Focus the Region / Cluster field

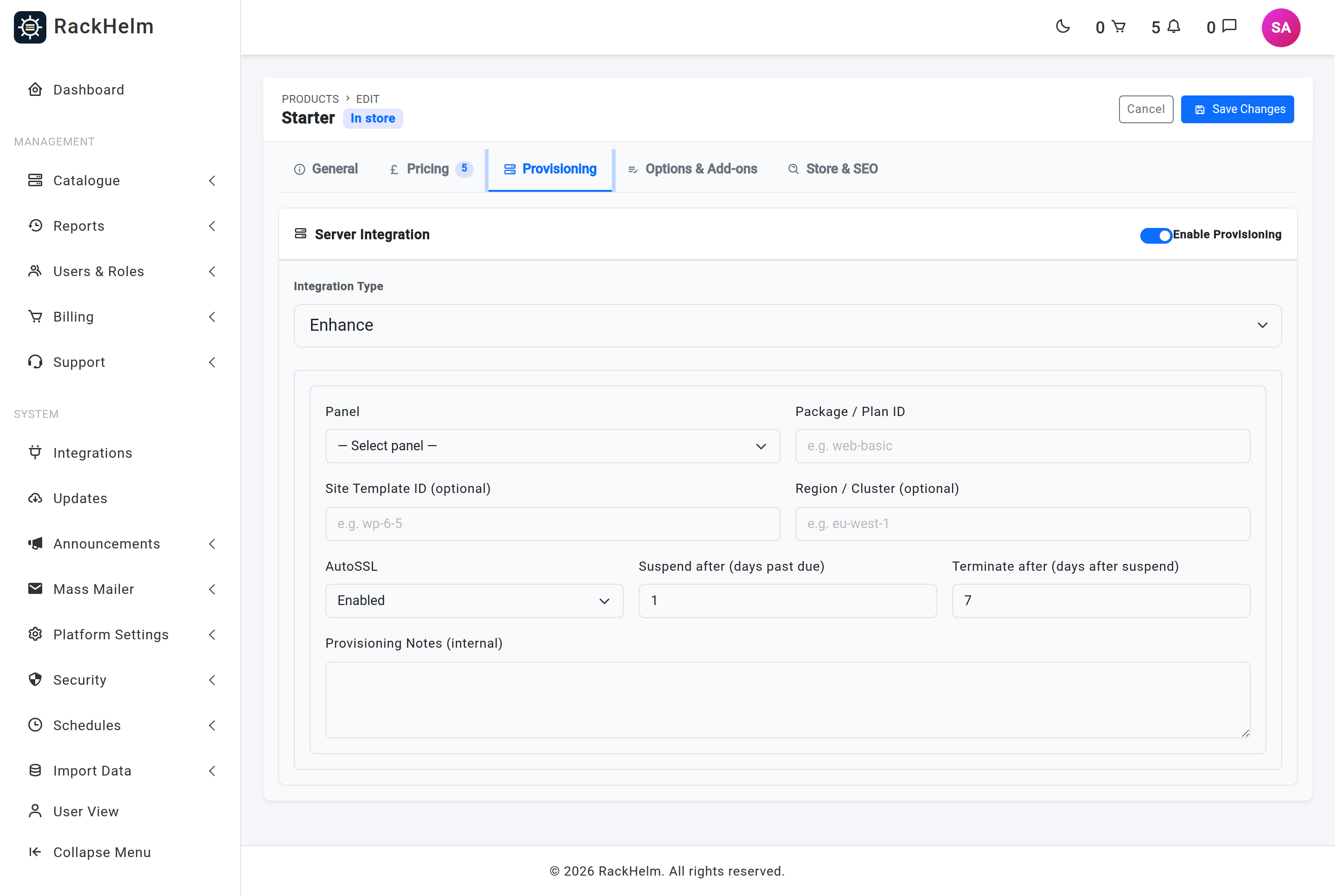pyautogui.click(x=1022, y=524)
